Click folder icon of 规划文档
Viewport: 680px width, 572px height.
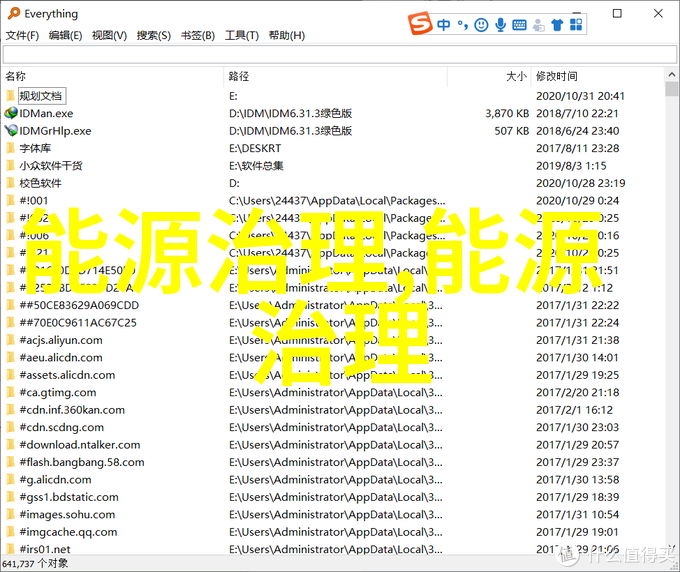click(x=10, y=95)
